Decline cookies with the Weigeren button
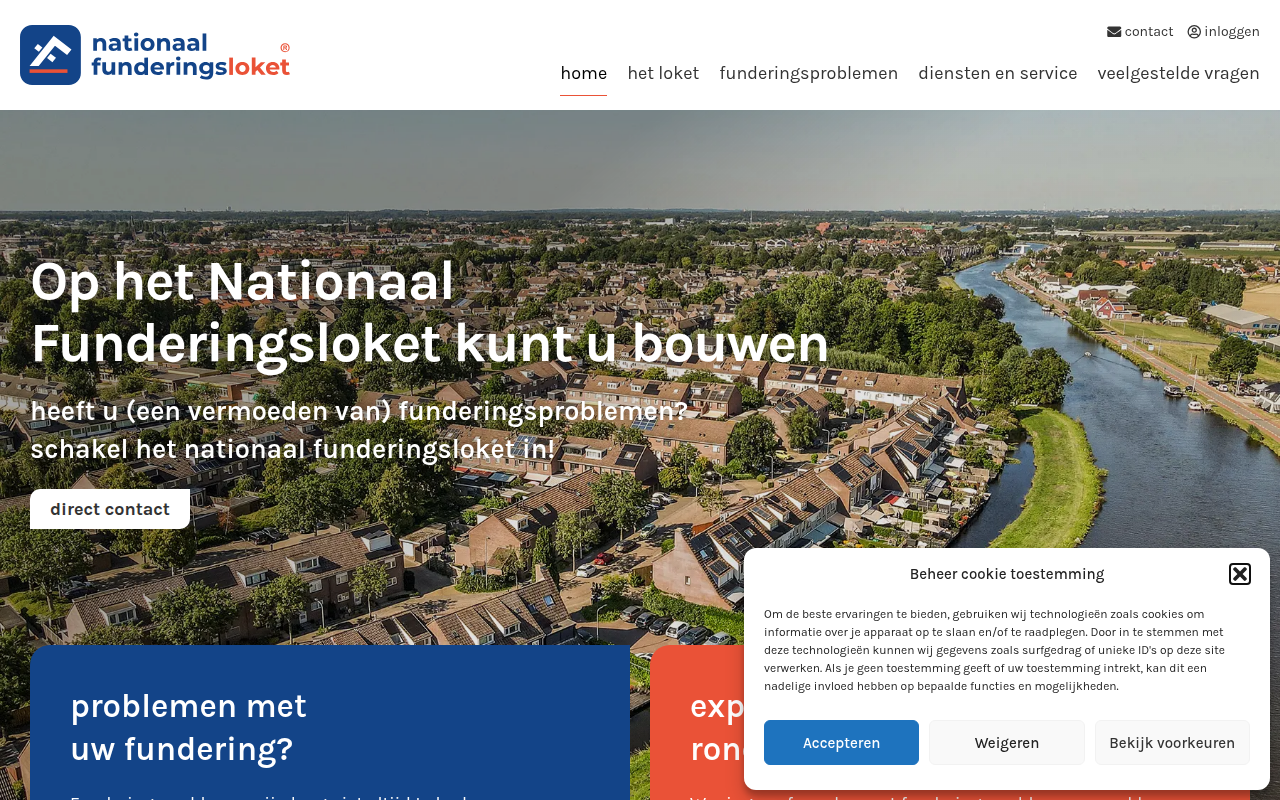1280x800 pixels. click(1007, 743)
